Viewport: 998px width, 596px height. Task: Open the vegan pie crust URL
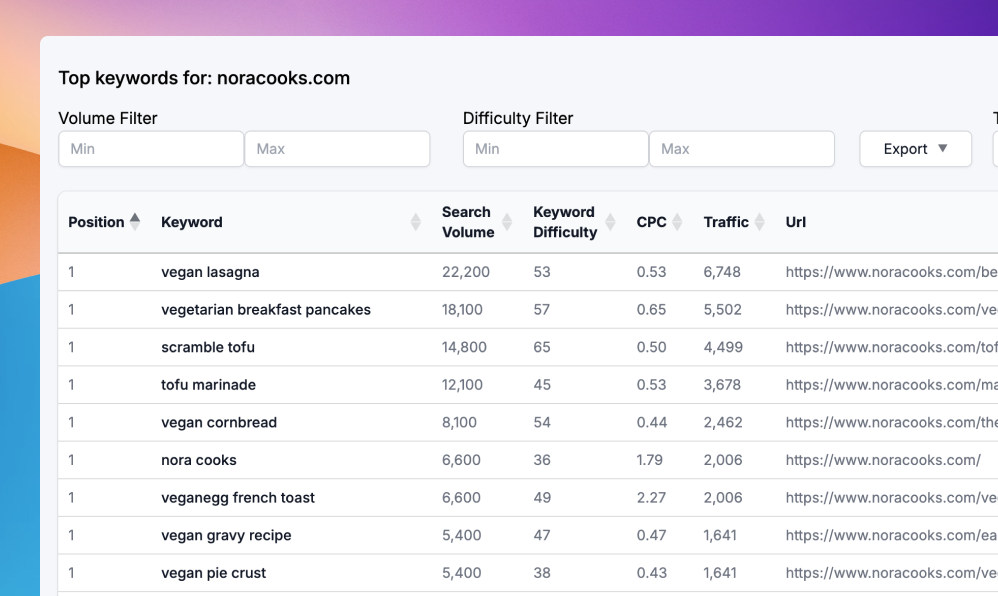point(890,573)
